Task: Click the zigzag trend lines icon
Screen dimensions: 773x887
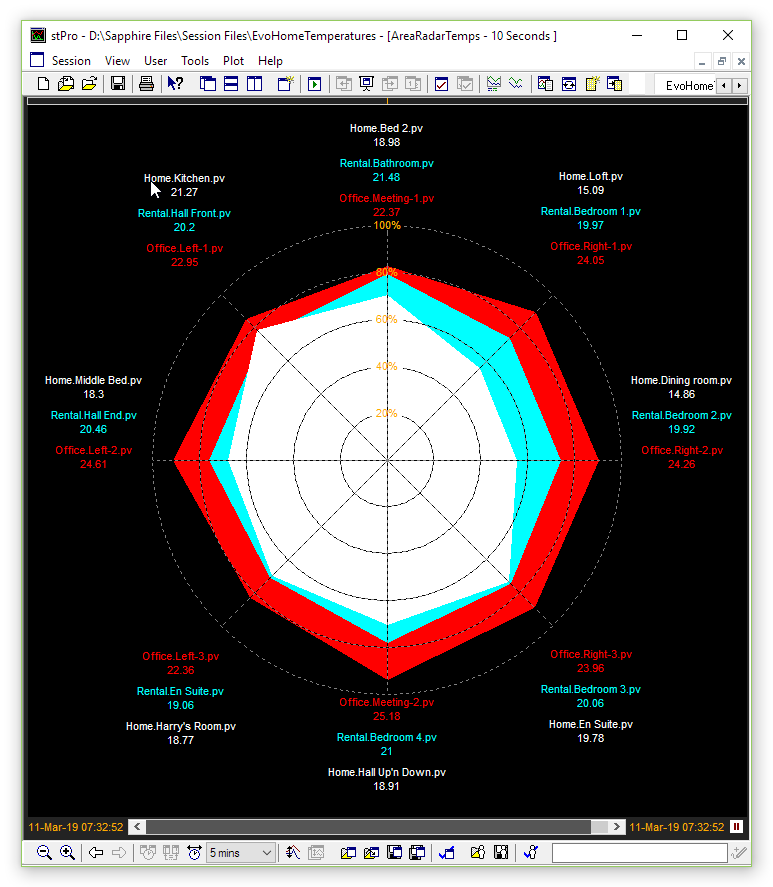Action: (516, 84)
